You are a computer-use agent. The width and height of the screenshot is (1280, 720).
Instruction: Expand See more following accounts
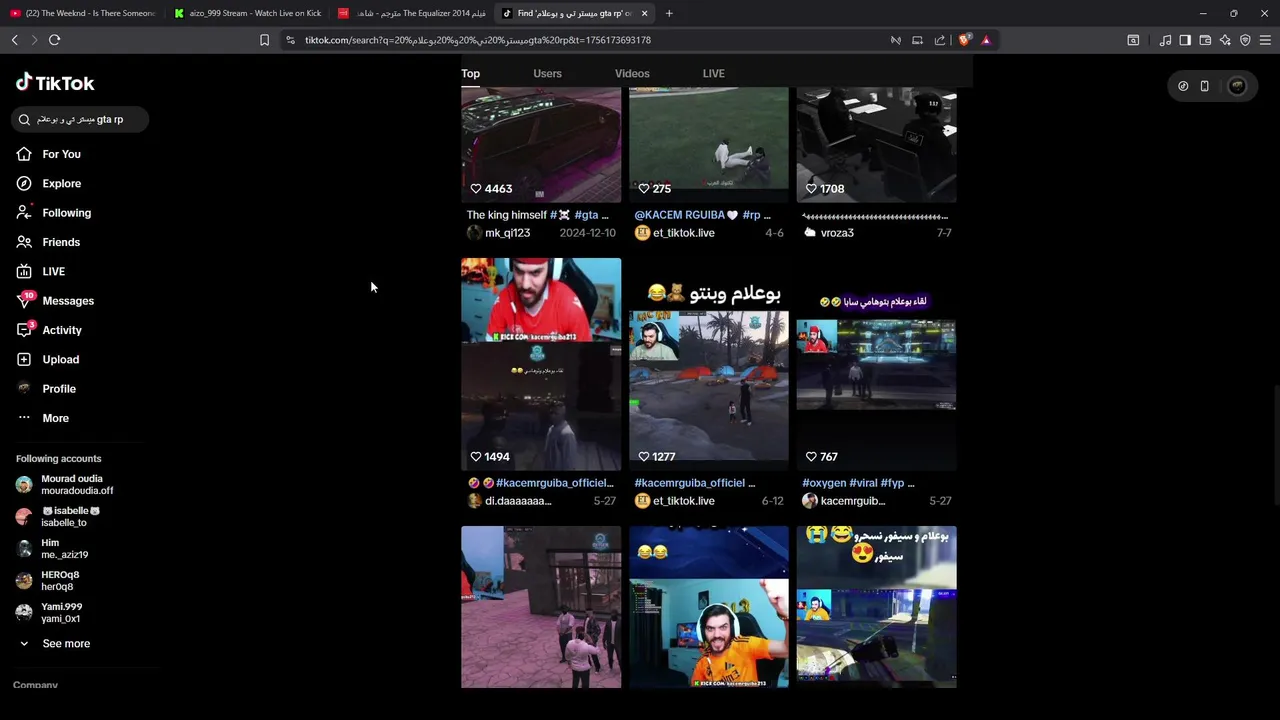(66, 644)
